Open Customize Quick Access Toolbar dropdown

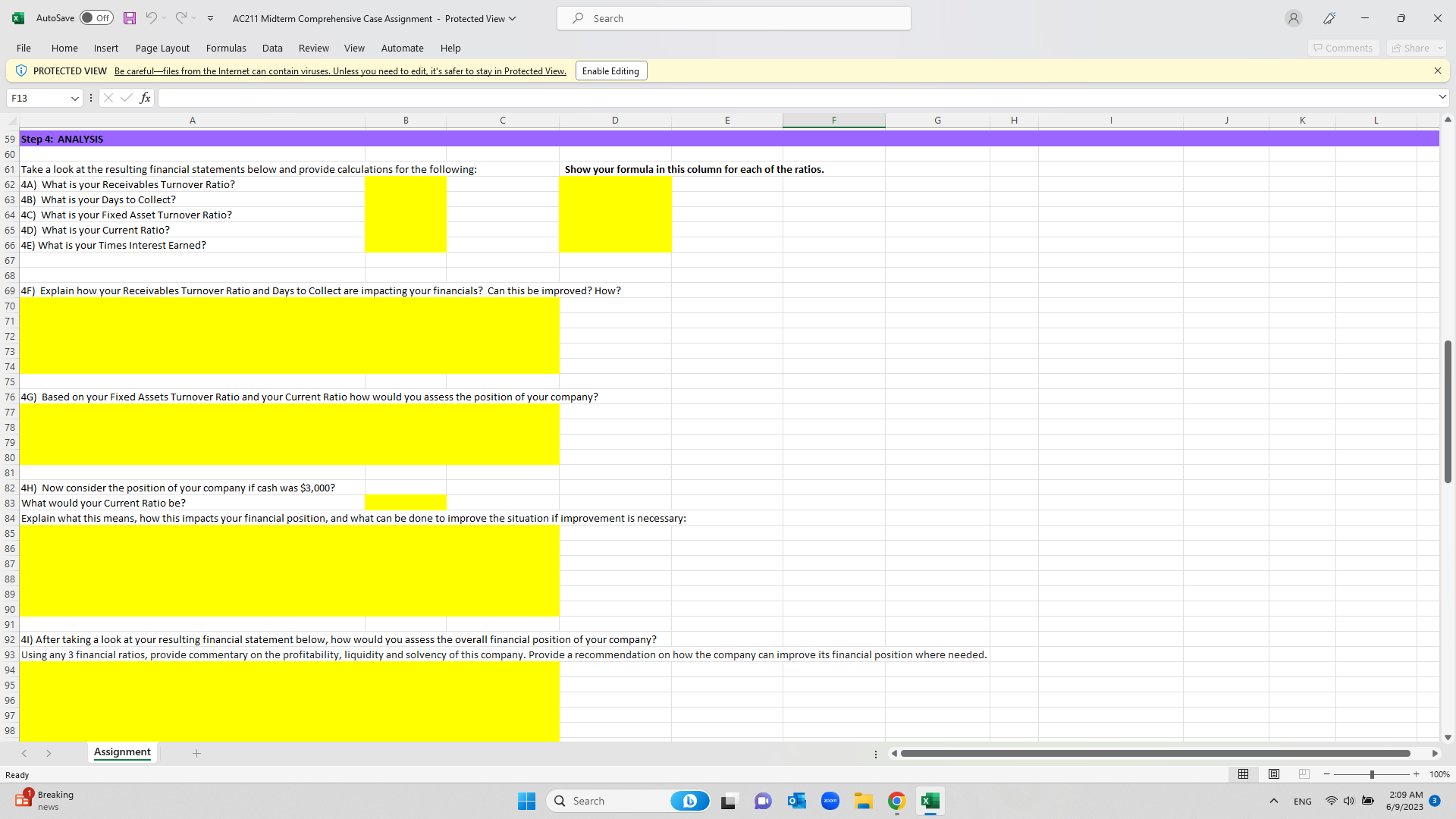pos(210,18)
